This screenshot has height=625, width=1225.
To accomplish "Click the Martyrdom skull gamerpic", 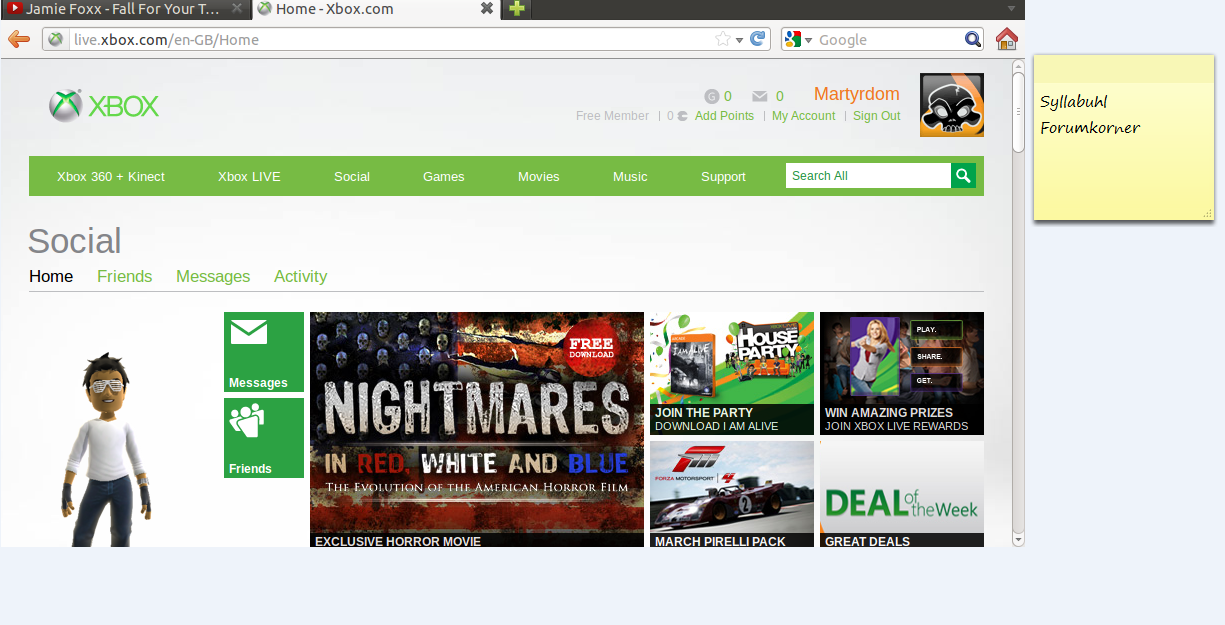I will (952, 105).
